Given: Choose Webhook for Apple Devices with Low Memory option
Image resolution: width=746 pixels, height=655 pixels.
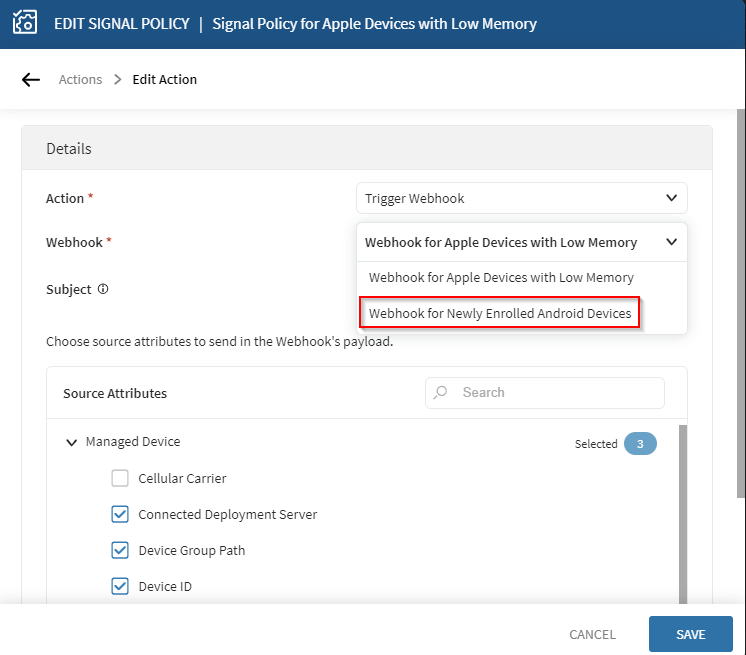Looking at the screenshot, I should (x=501, y=277).
